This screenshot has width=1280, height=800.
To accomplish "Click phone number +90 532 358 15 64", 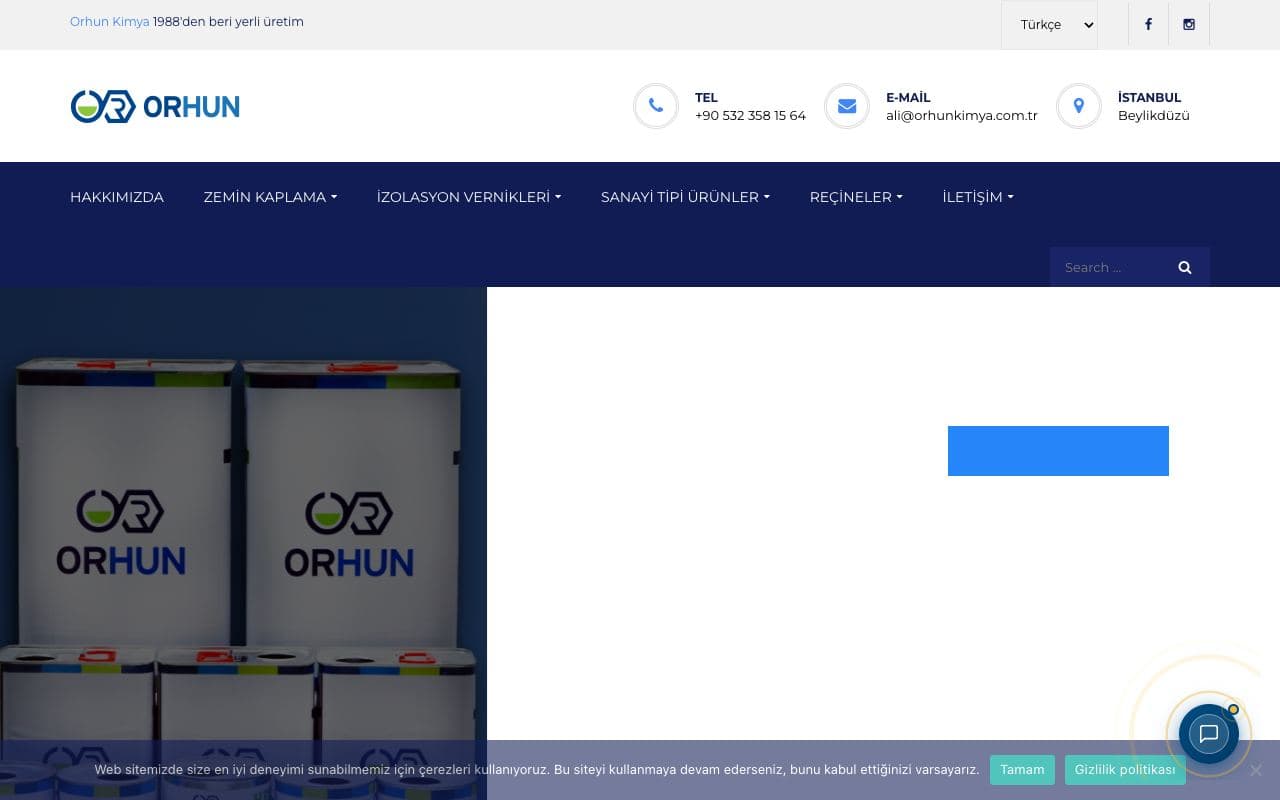I will coord(750,115).
